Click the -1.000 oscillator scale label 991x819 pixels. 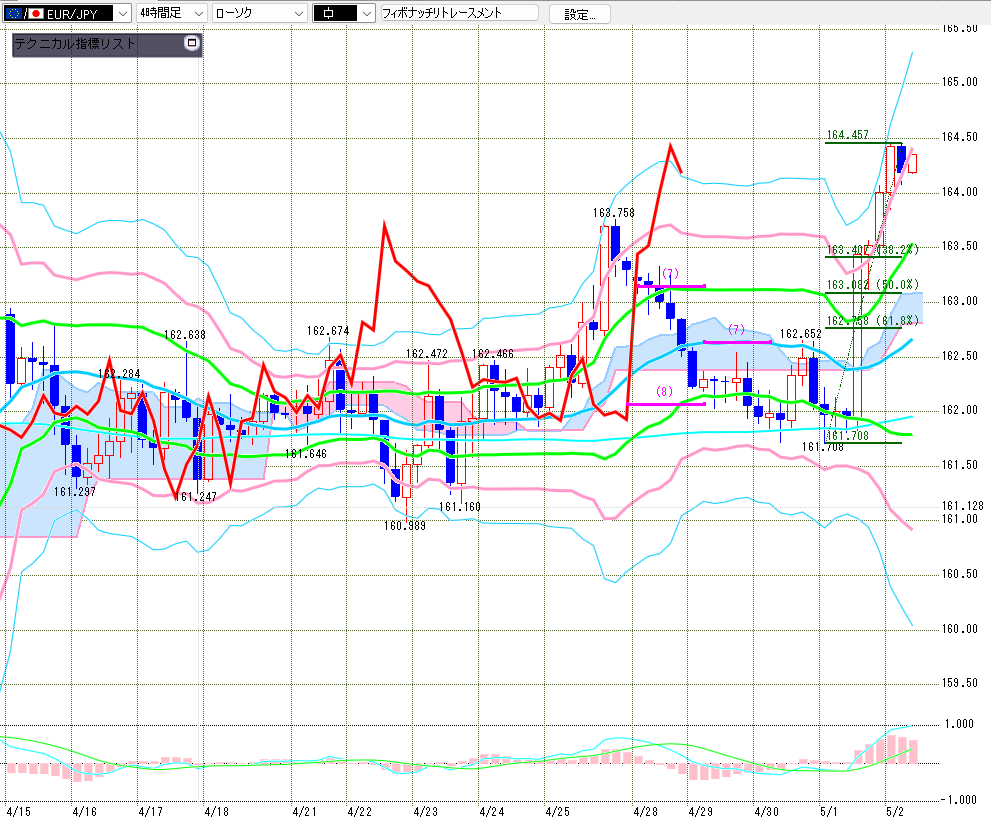pyautogui.click(x=959, y=800)
